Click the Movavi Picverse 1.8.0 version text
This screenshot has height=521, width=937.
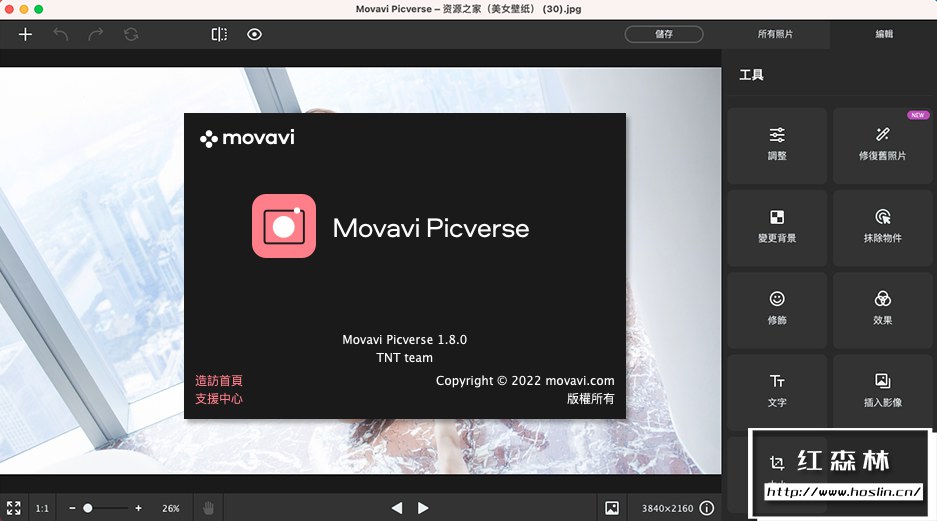405,339
